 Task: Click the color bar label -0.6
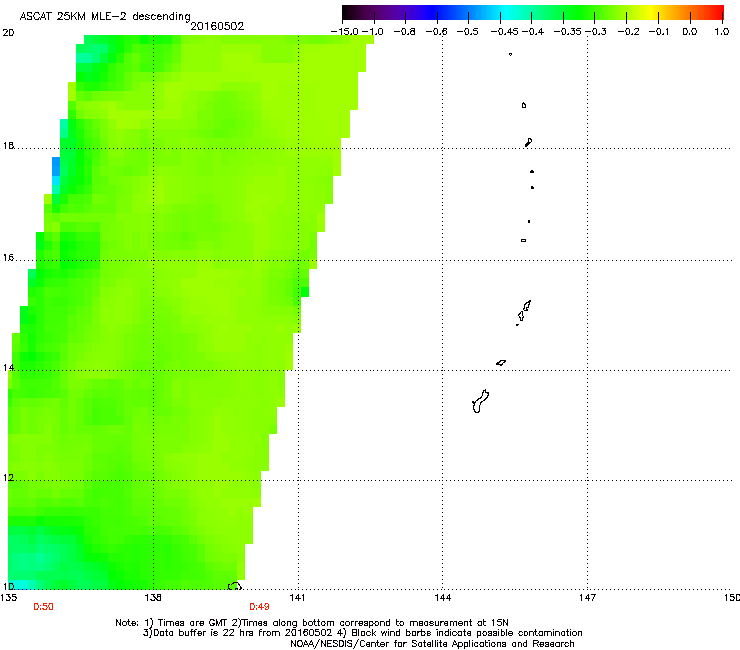click(x=436, y=32)
